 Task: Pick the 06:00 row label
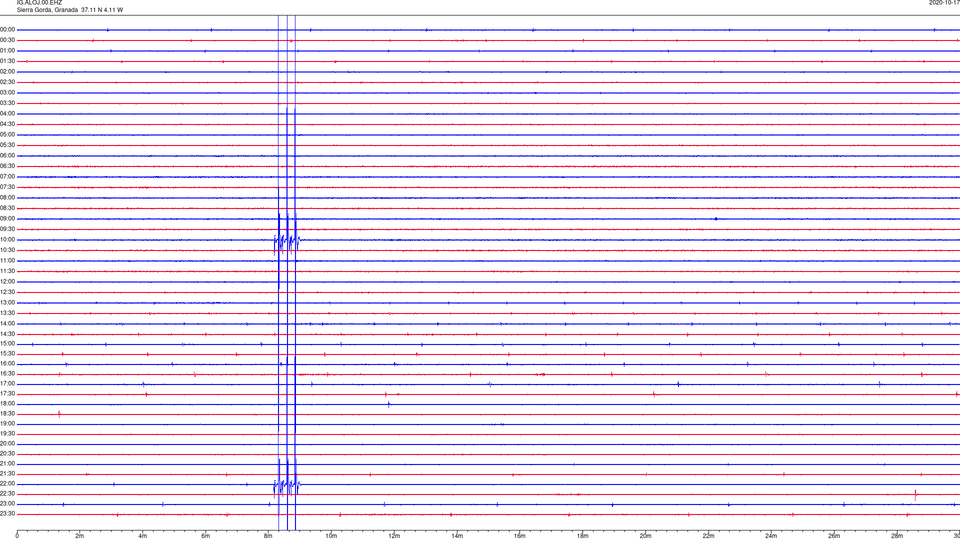7,156
